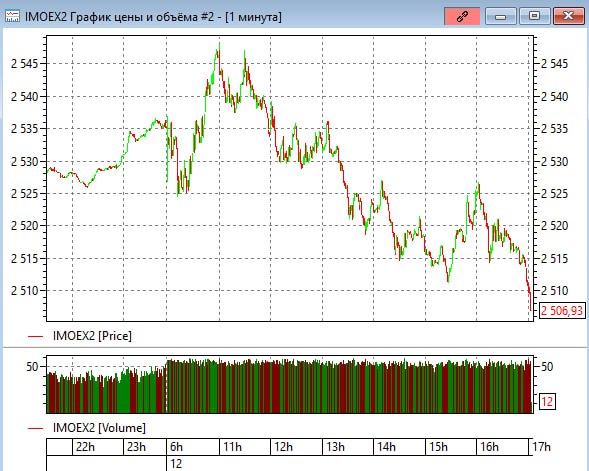
Task: Select the IMOEX2 [Volume] legend entry
Action: coord(99,428)
